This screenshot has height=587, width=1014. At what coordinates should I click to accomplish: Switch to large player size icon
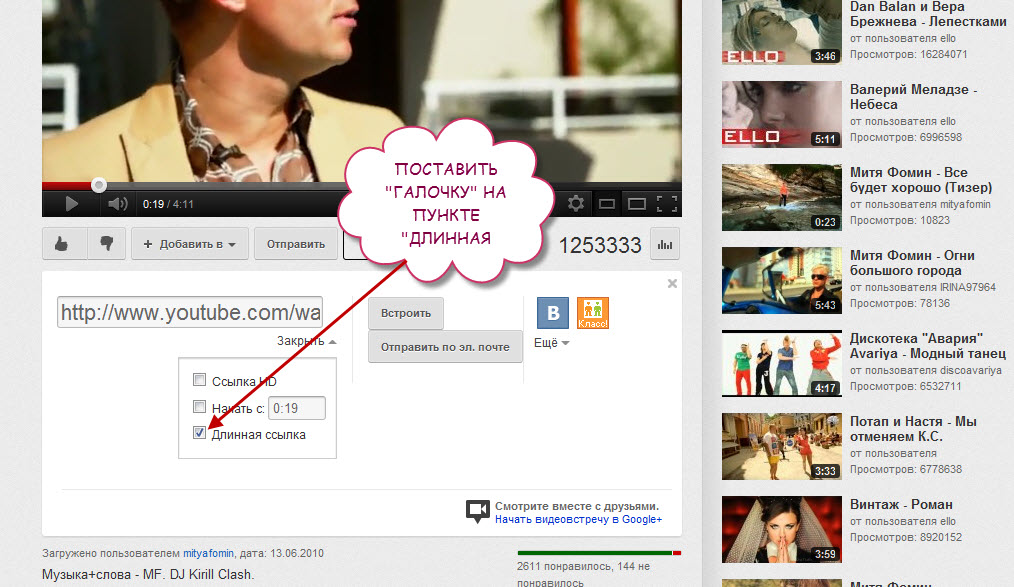tap(637, 204)
